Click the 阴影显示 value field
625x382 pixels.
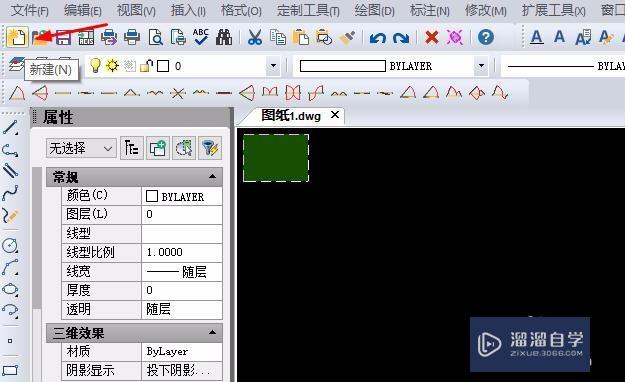182,370
